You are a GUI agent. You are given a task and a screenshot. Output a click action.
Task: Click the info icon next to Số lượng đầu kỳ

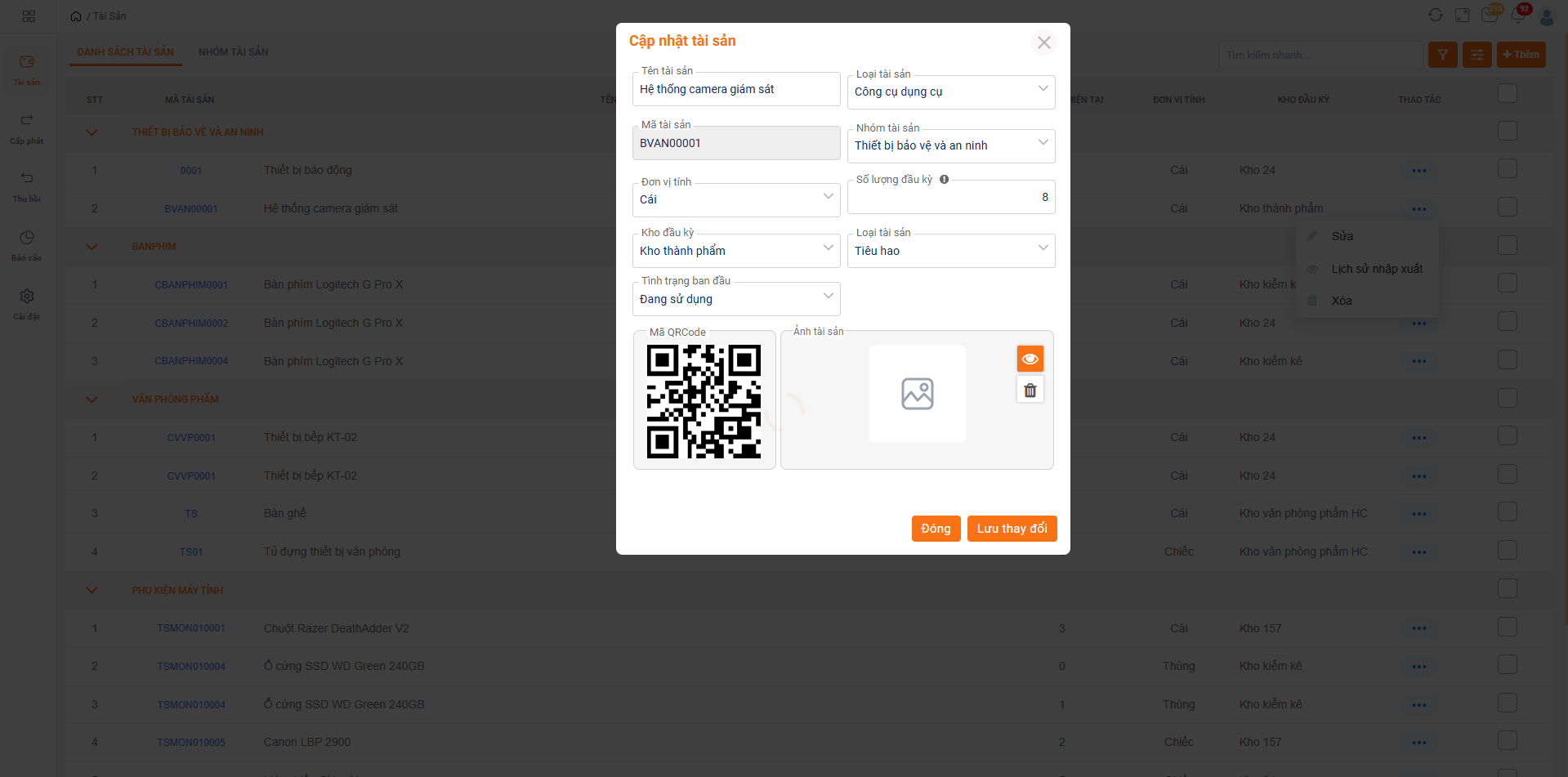pyautogui.click(x=944, y=180)
